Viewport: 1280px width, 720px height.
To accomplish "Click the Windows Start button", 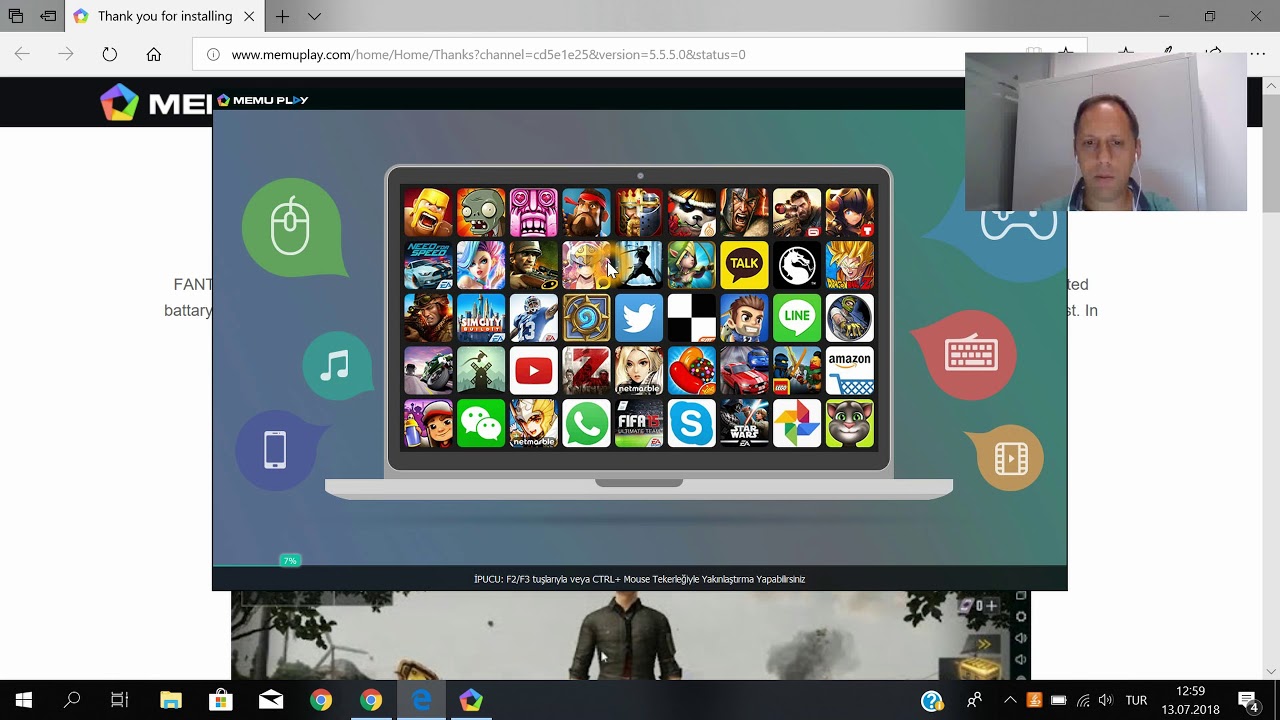I will tap(24, 700).
